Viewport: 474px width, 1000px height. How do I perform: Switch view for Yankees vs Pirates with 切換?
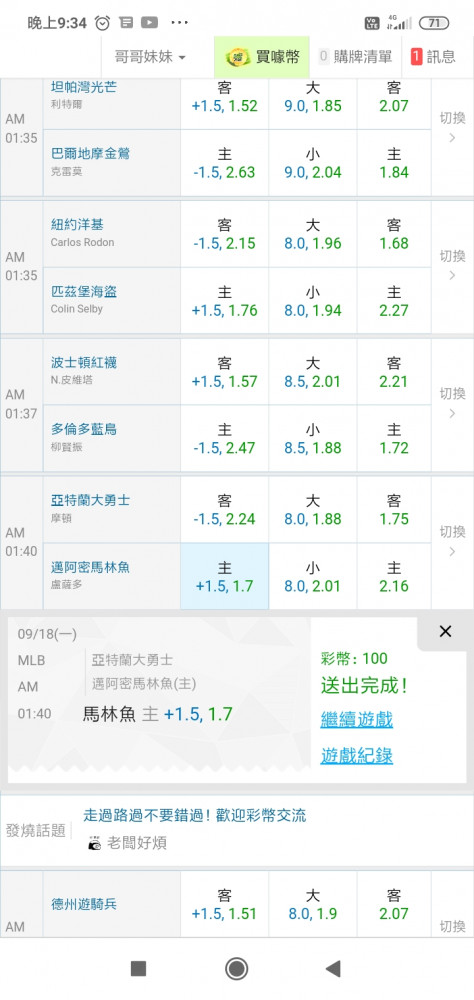(x=452, y=265)
